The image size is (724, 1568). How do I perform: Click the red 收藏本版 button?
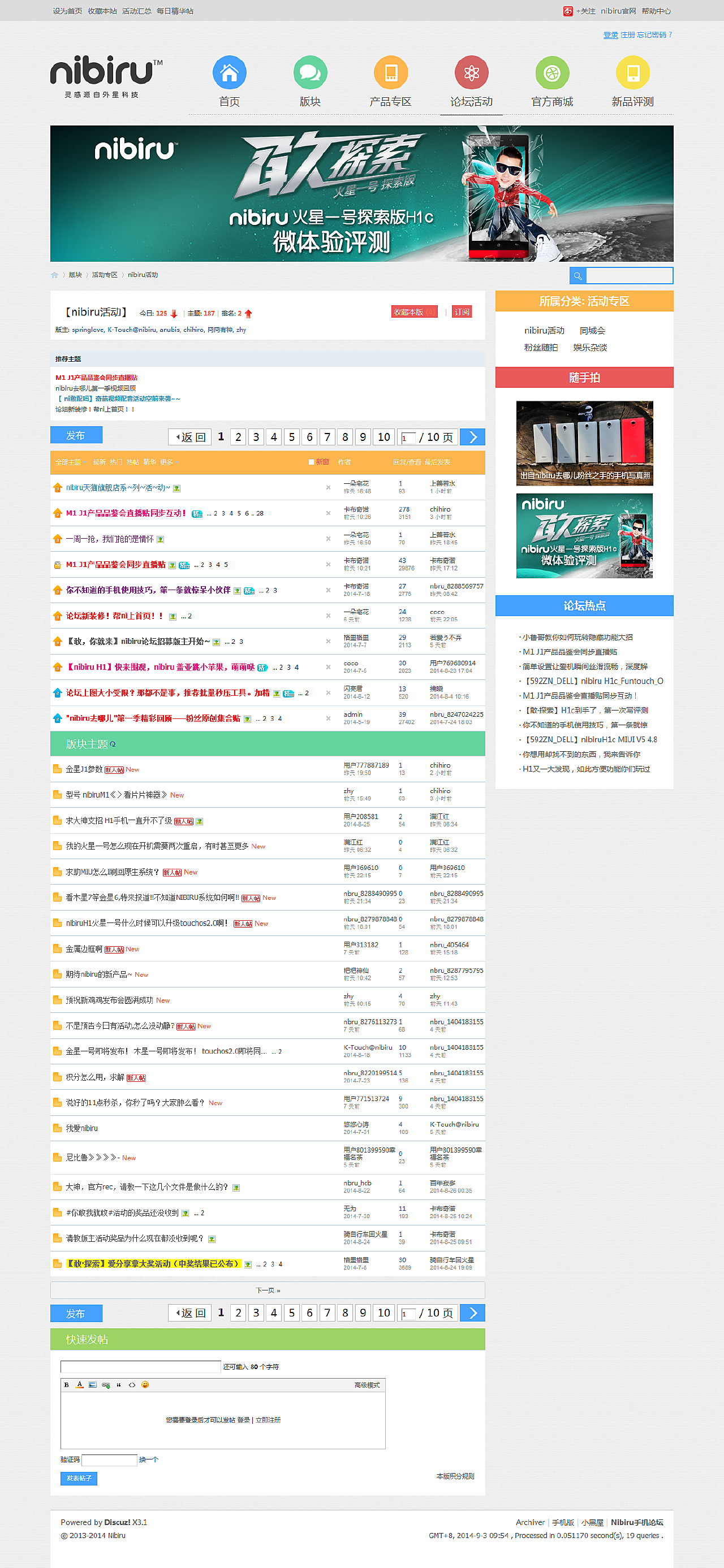coord(415,312)
